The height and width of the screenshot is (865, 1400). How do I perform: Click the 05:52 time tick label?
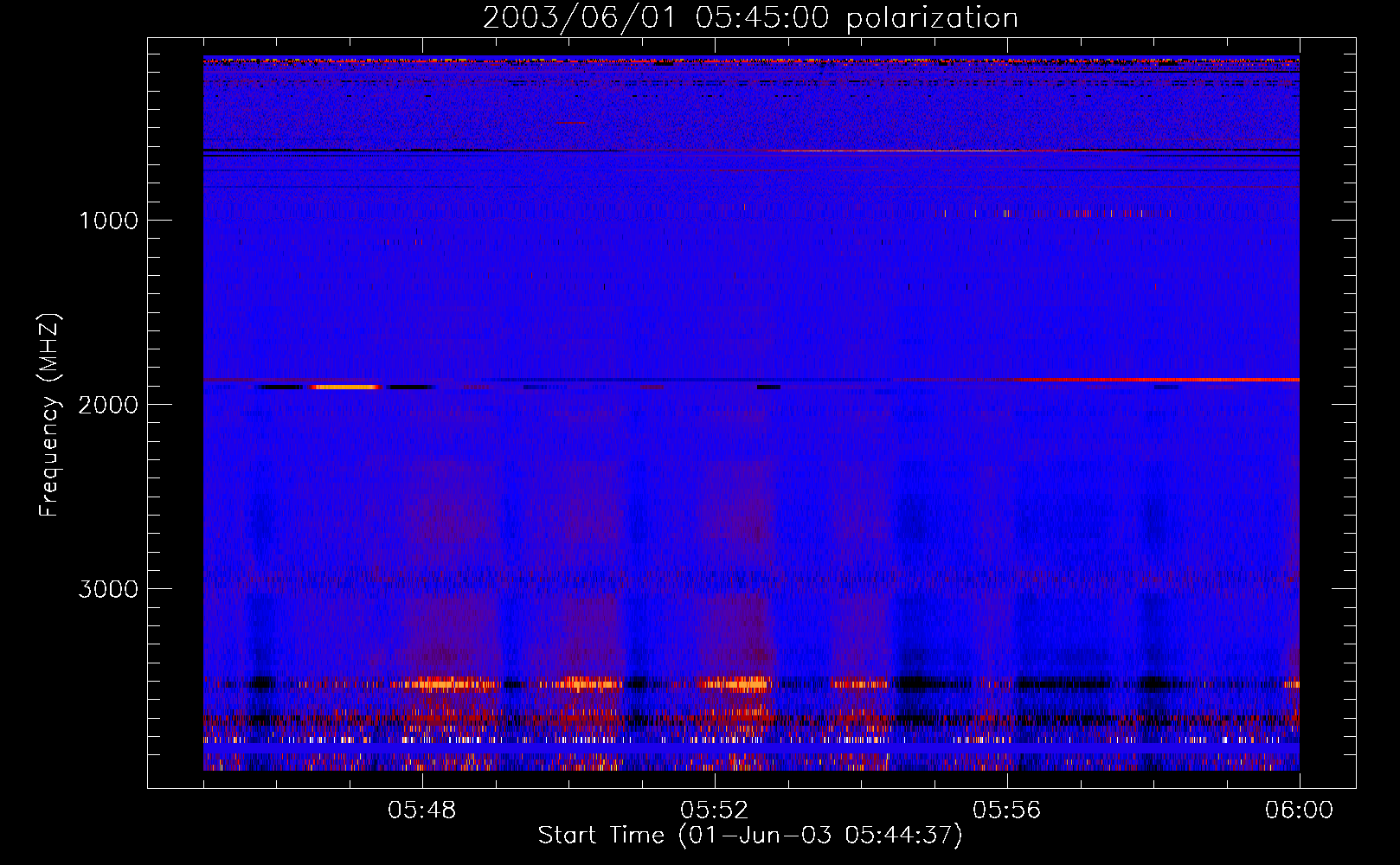tap(715, 811)
